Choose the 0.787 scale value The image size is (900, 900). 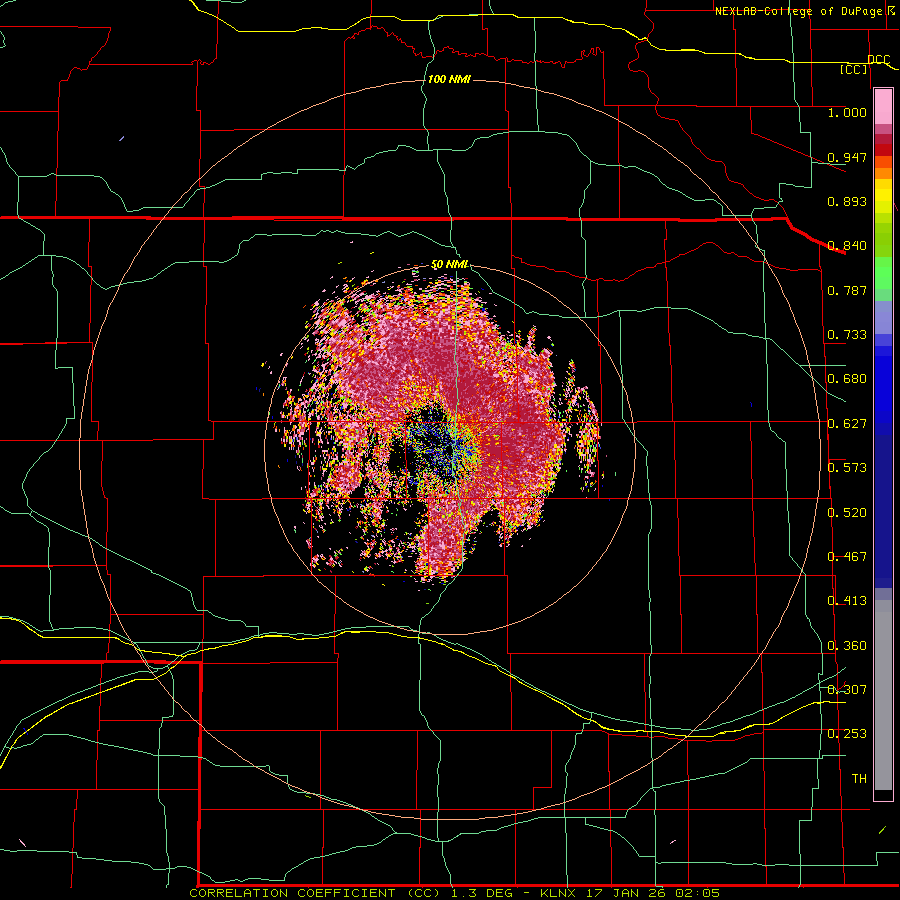pyautogui.click(x=847, y=290)
